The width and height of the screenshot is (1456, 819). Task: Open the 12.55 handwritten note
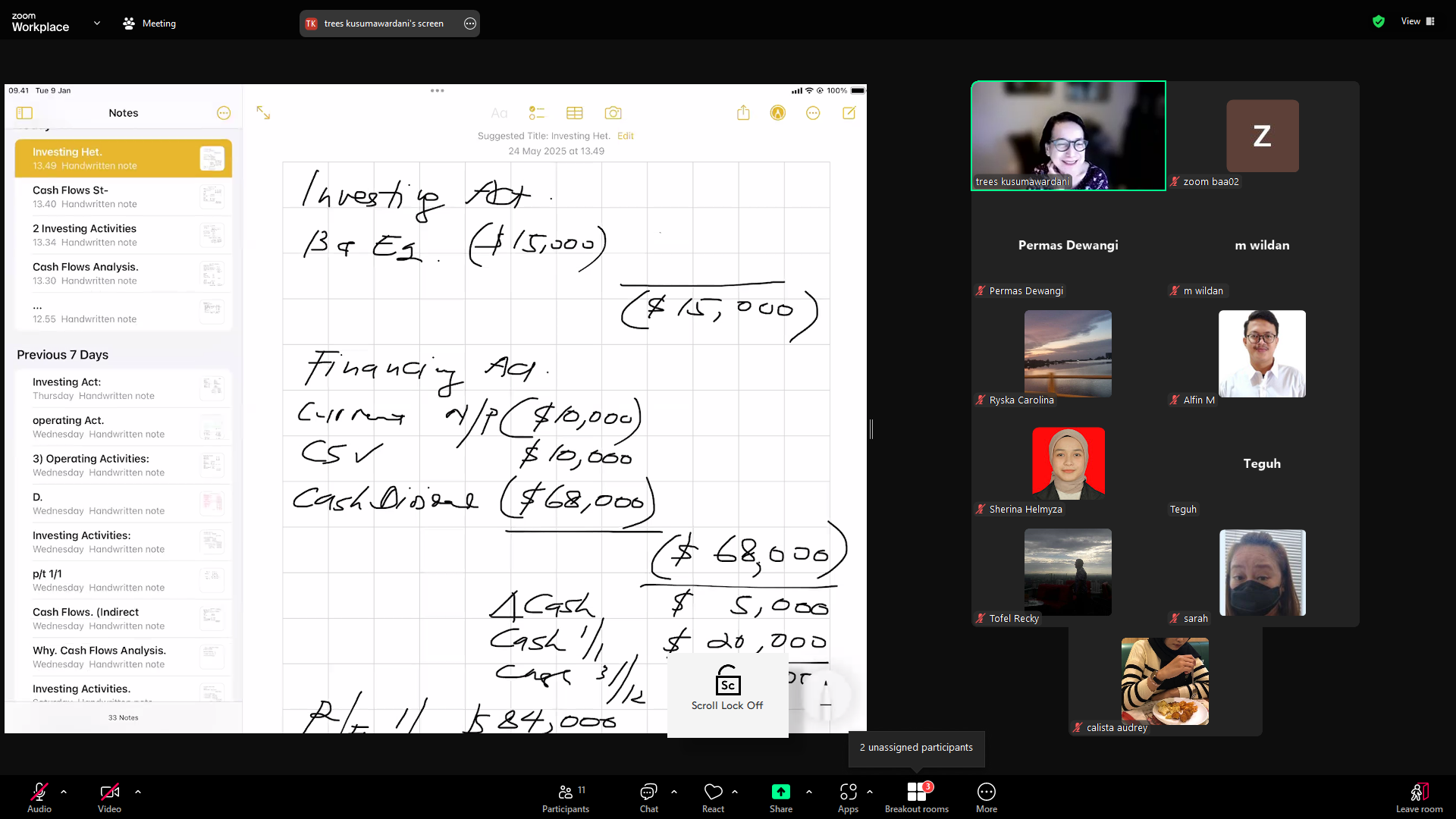click(124, 312)
